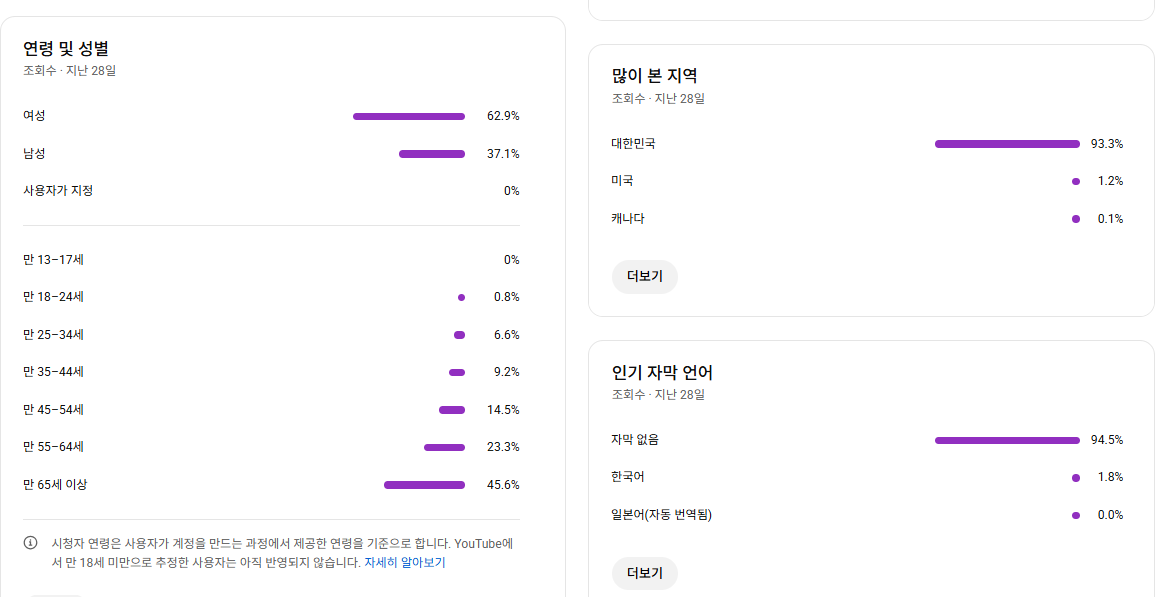Click the 만 65세 이상 age bar
Screen dimensions: 1157x597
424,485
